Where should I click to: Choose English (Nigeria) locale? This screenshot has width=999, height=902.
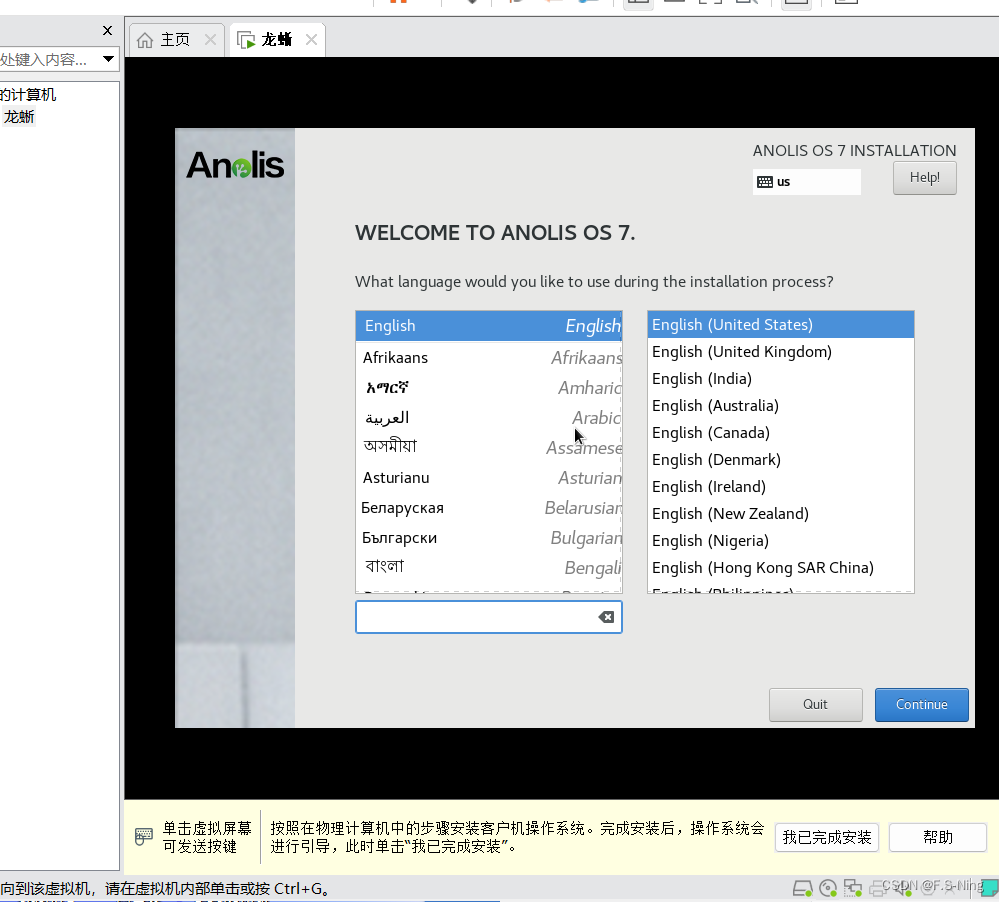pos(780,541)
